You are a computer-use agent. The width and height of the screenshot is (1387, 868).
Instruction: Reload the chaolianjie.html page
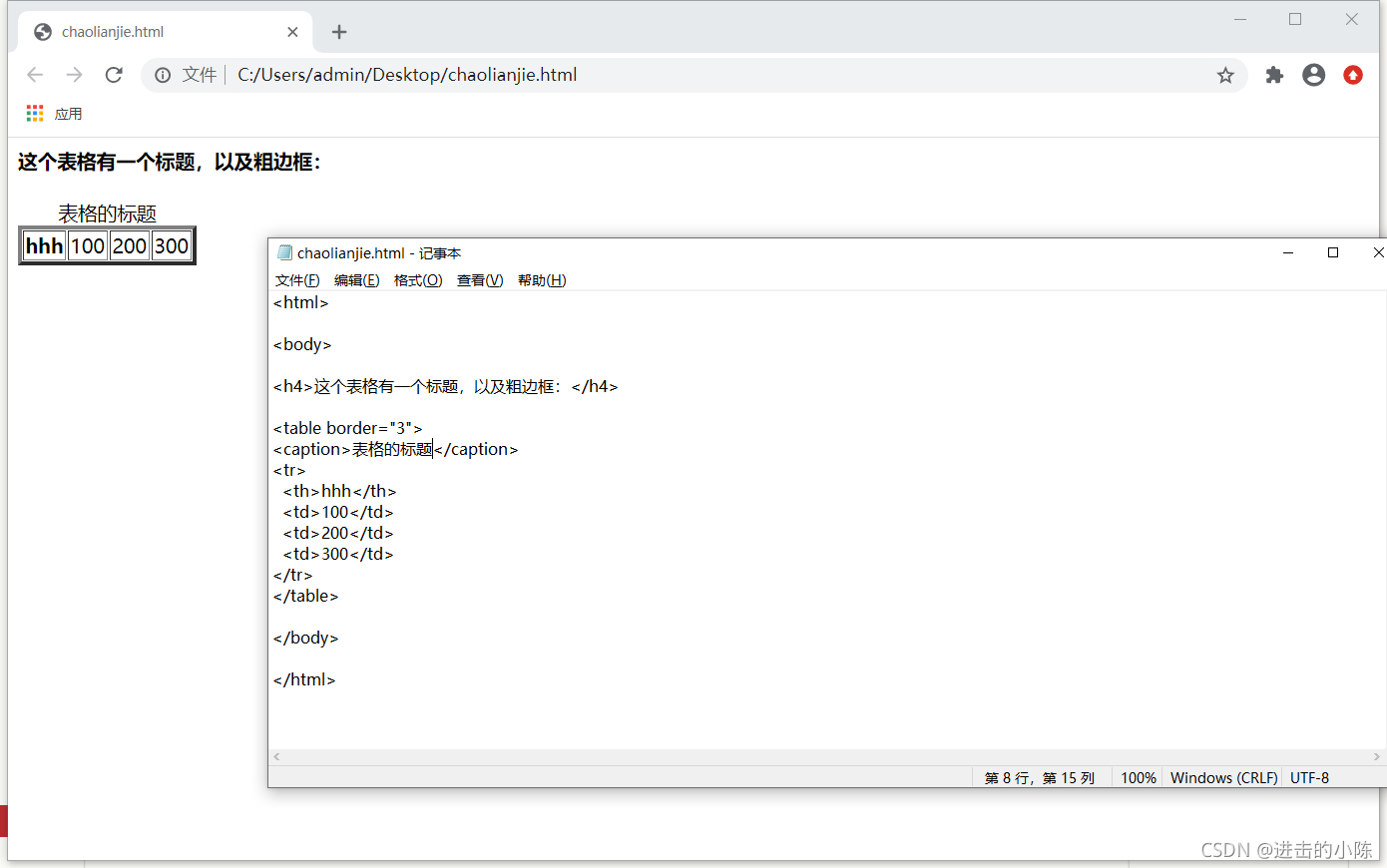pos(114,75)
